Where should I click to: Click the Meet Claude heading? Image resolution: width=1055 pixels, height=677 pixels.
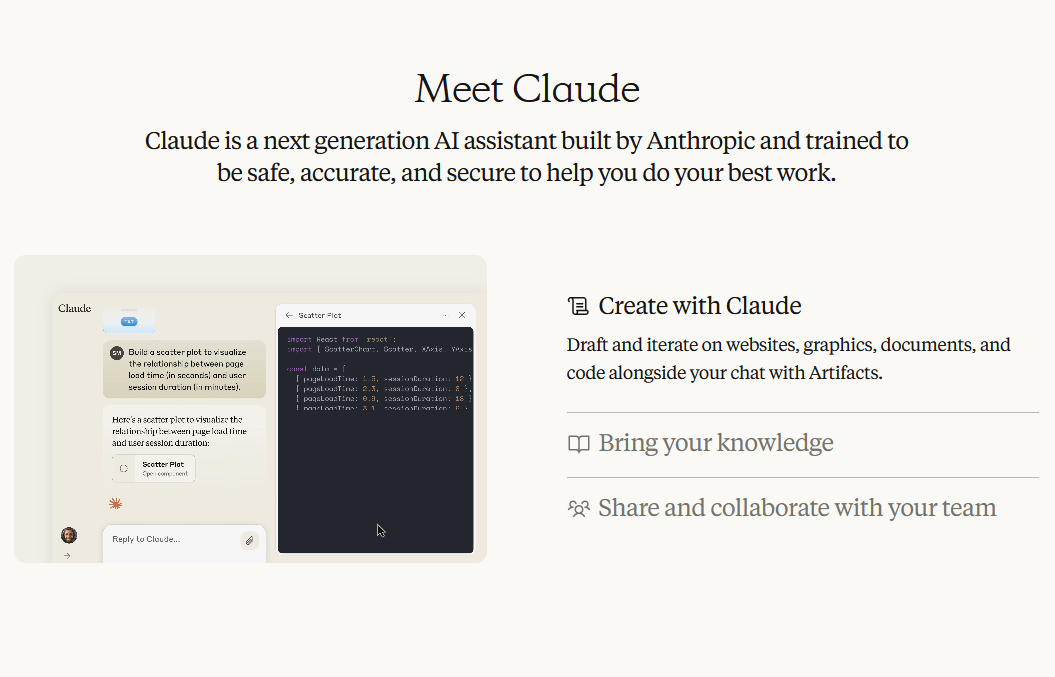(x=528, y=89)
